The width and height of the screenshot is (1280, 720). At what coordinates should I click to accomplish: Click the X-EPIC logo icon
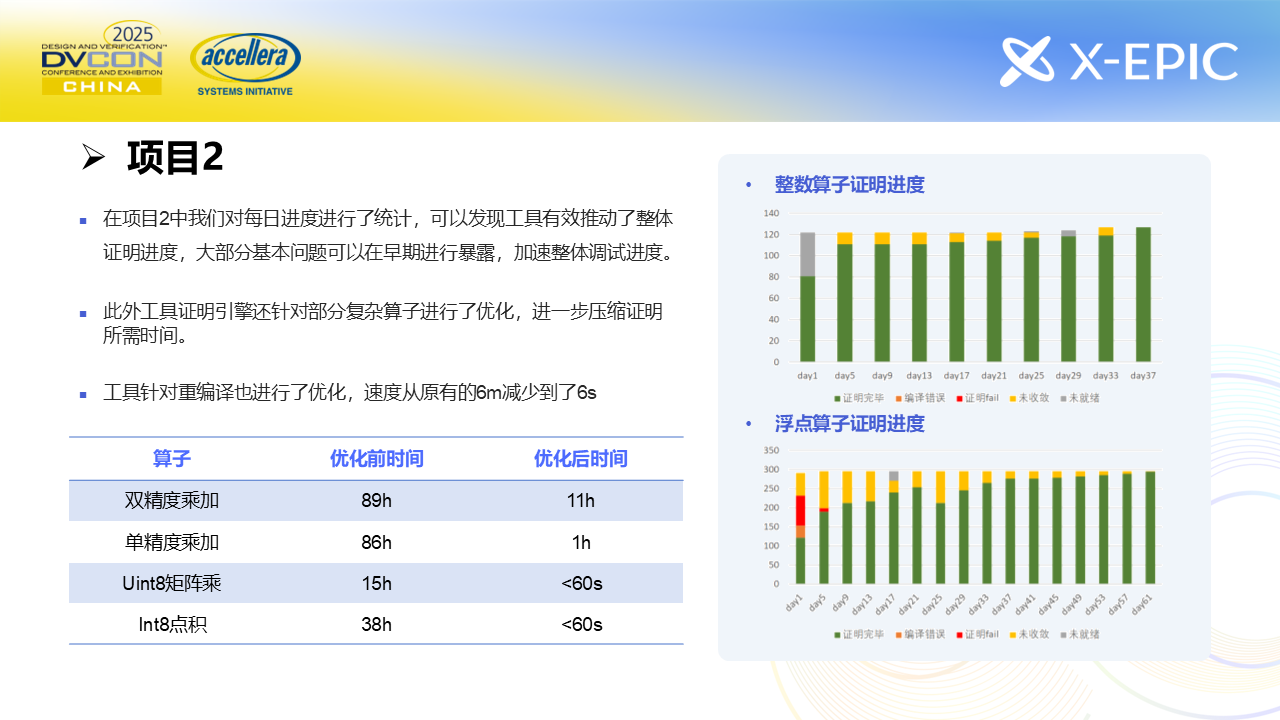tap(1026, 62)
